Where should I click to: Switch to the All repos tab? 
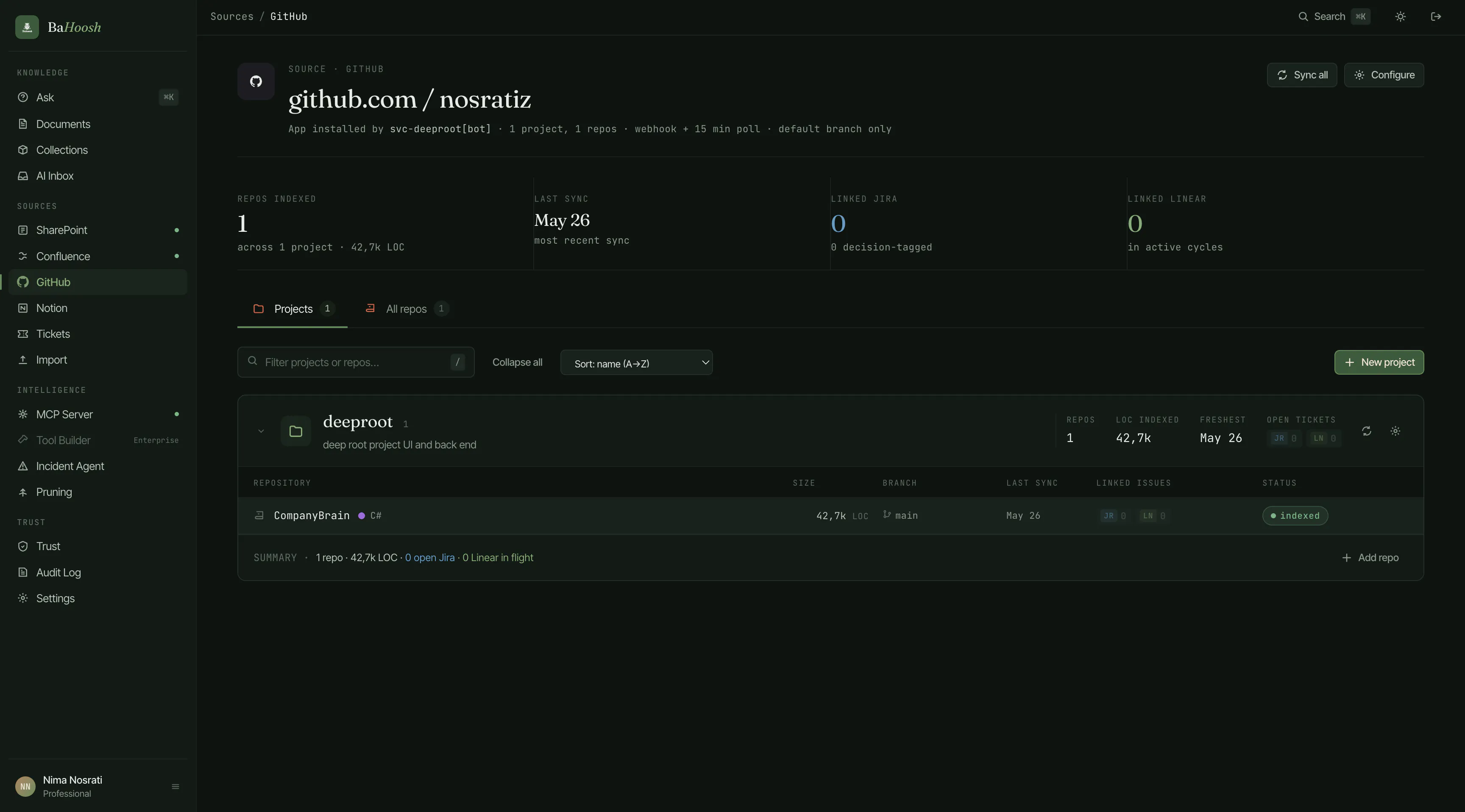click(407, 309)
